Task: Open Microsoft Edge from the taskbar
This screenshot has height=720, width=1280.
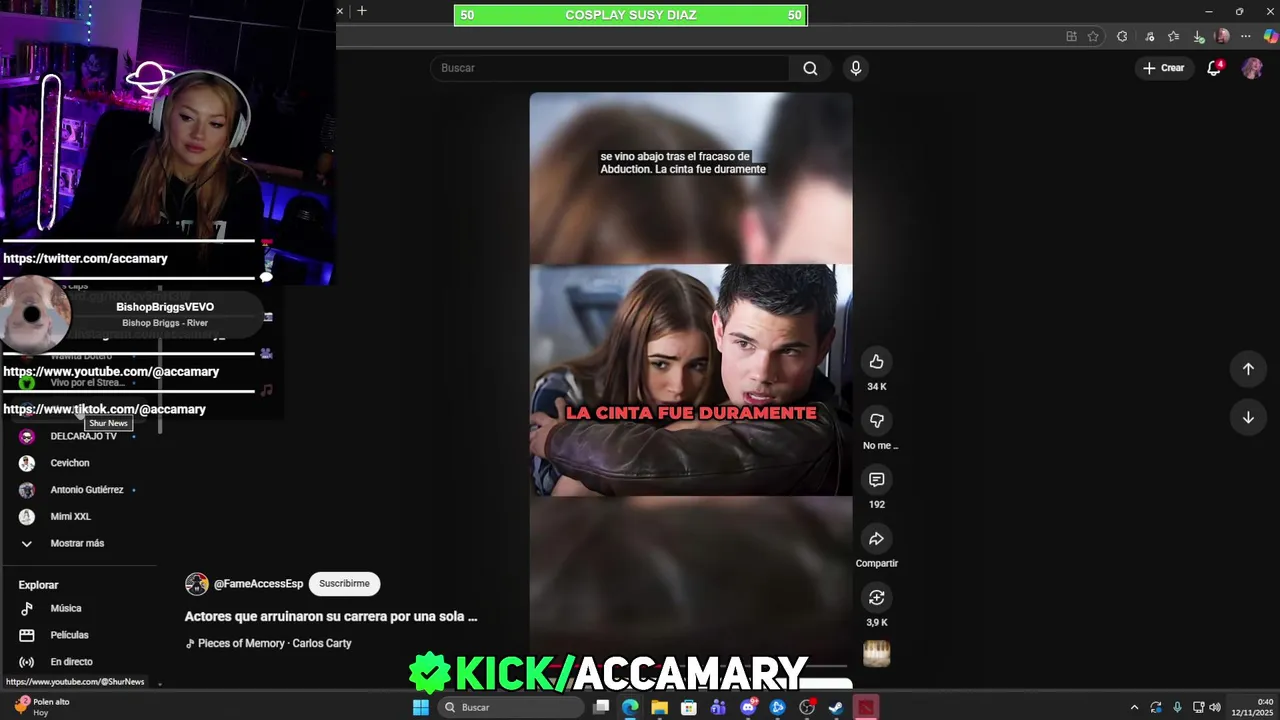Action: point(630,707)
